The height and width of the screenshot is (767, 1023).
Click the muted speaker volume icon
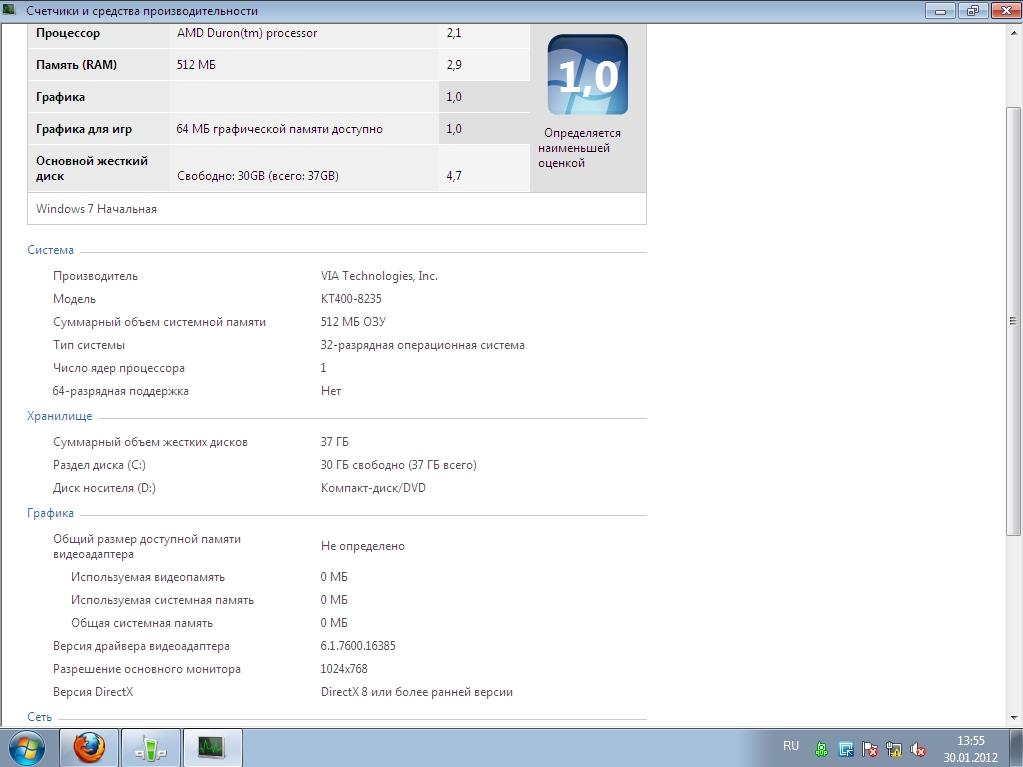pos(918,749)
